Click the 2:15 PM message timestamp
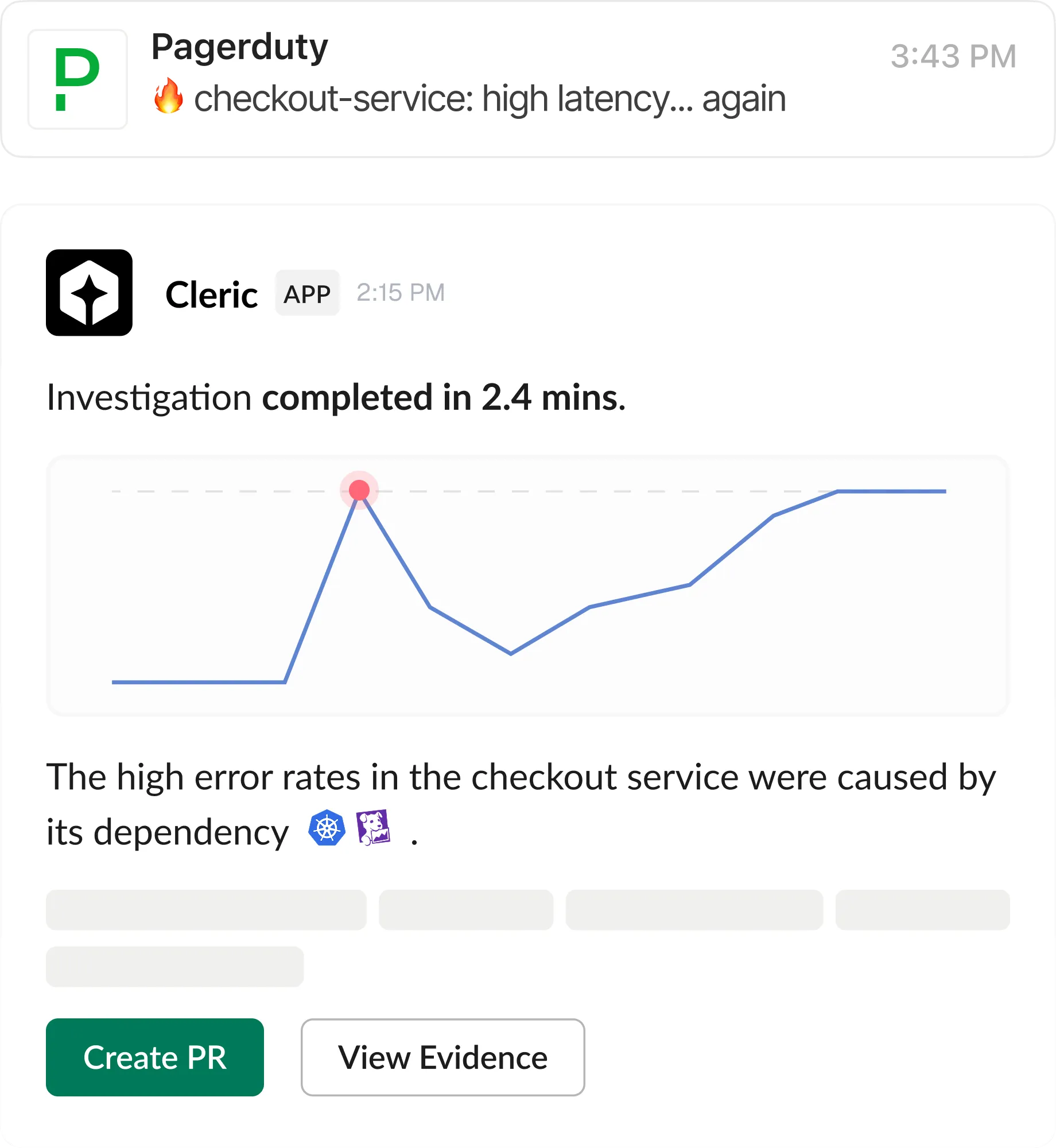1056x1148 pixels. 401,293
